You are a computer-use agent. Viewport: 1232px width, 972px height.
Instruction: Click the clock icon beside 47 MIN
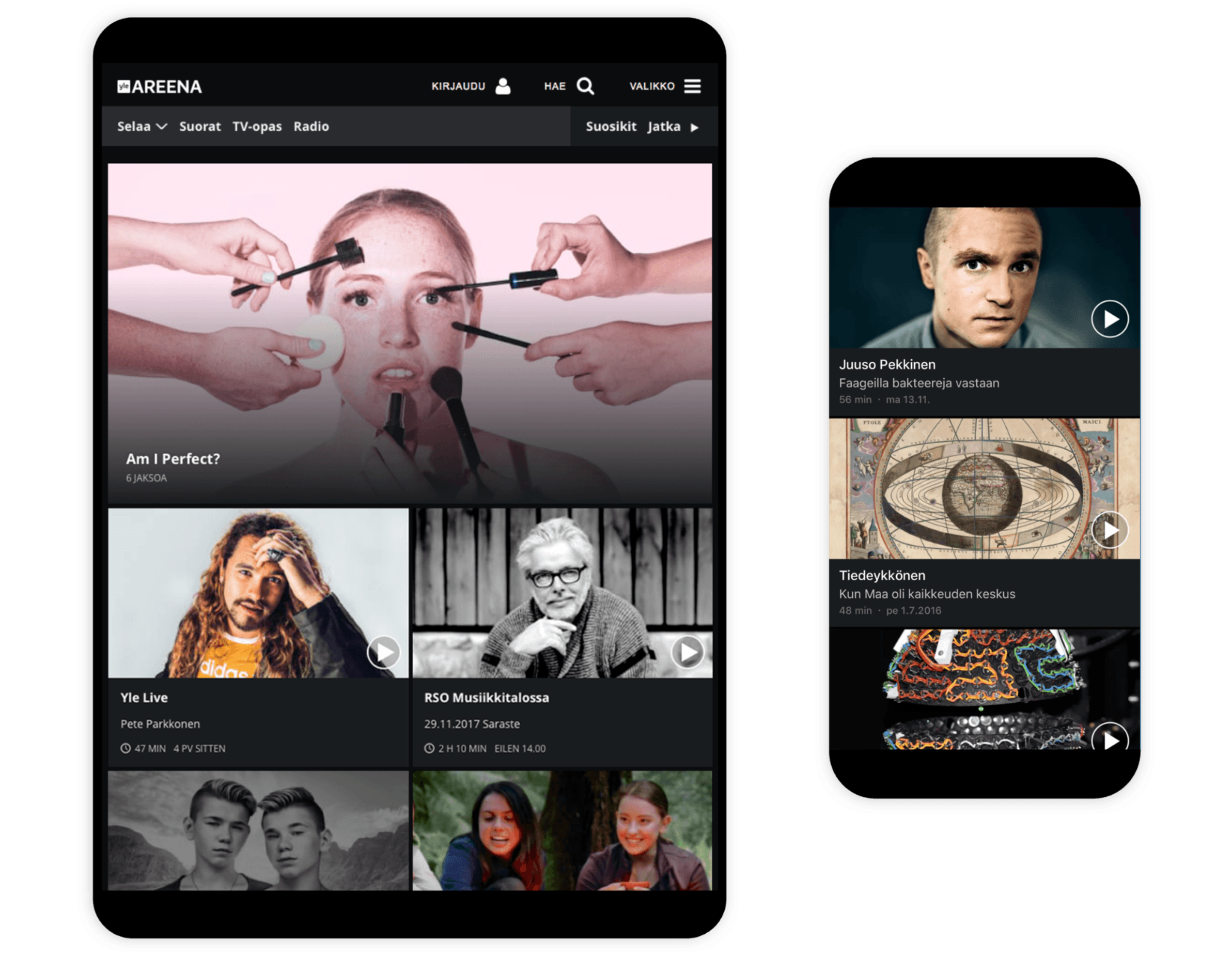coord(126,748)
